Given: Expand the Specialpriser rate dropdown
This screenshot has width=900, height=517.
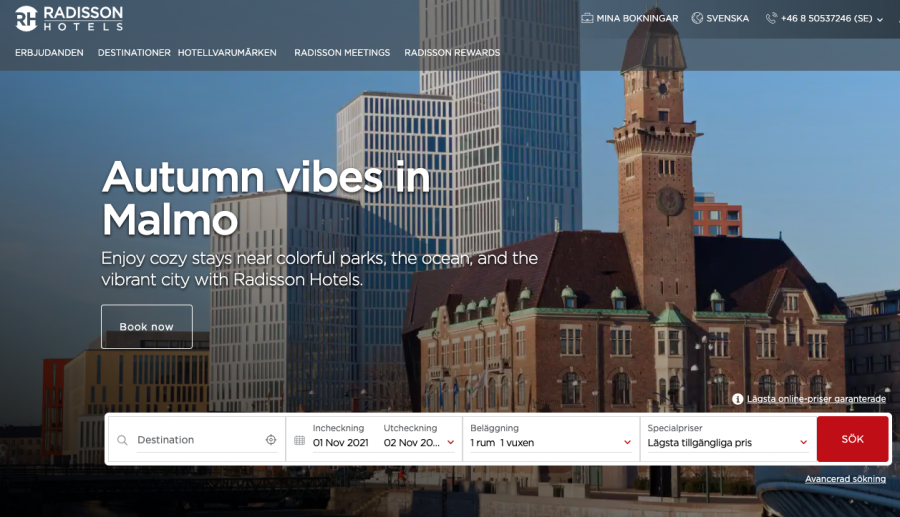Looking at the screenshot, I should tap(727, 442).
